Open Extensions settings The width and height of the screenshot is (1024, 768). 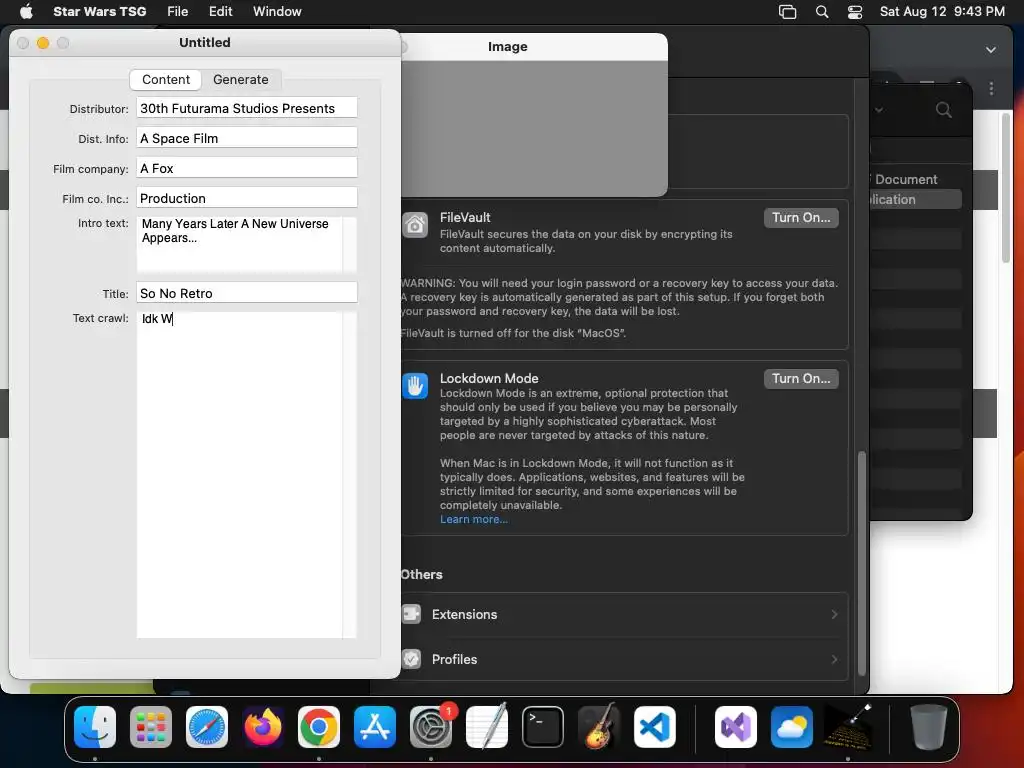point(624,615)
